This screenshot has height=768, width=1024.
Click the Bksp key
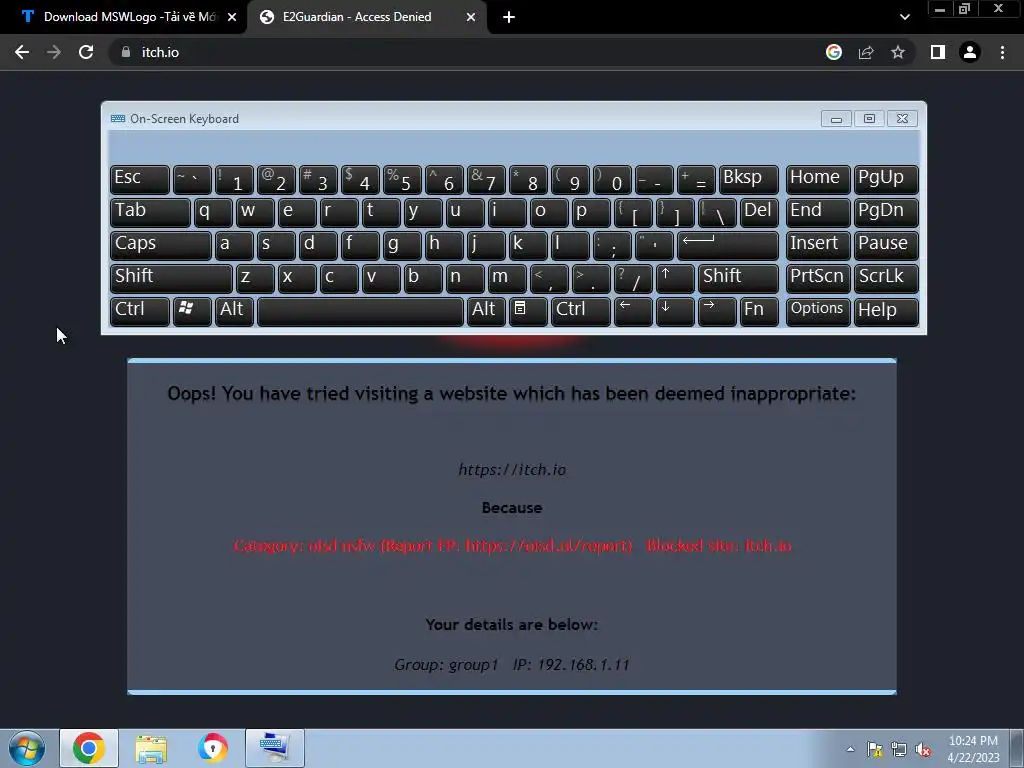point(748,179)
